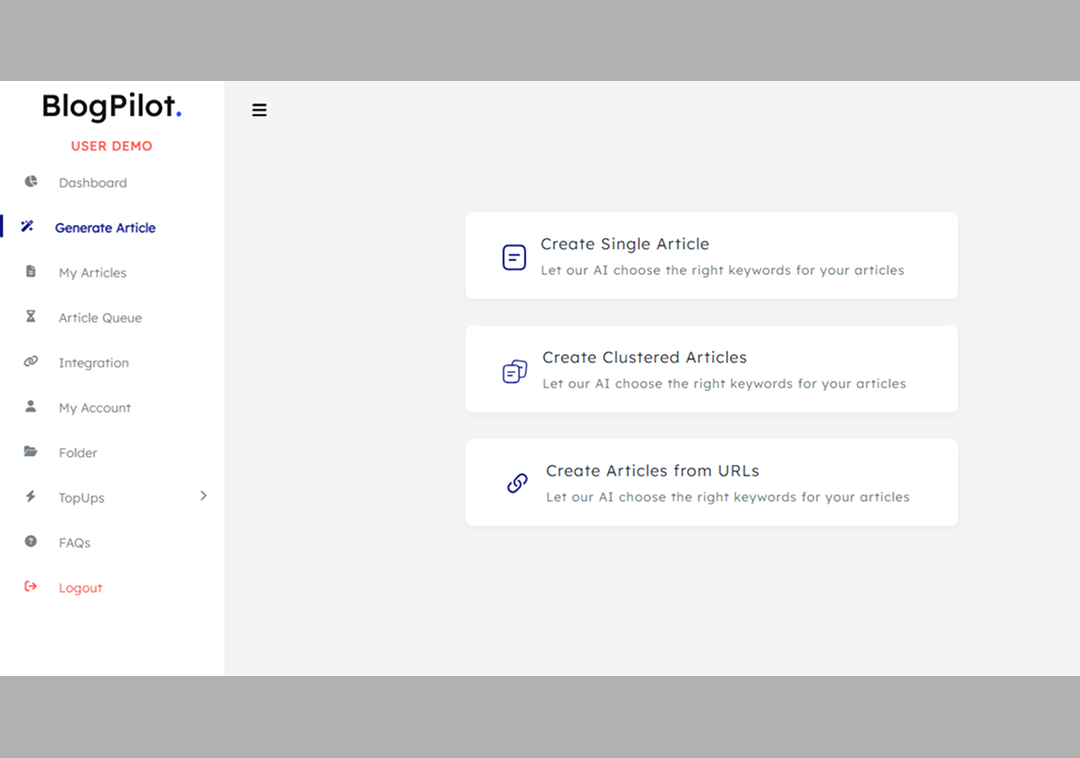Screen dimensions: 1080x758
Task: Click the BlogPilot logo
Action: [x=111, y=106]
